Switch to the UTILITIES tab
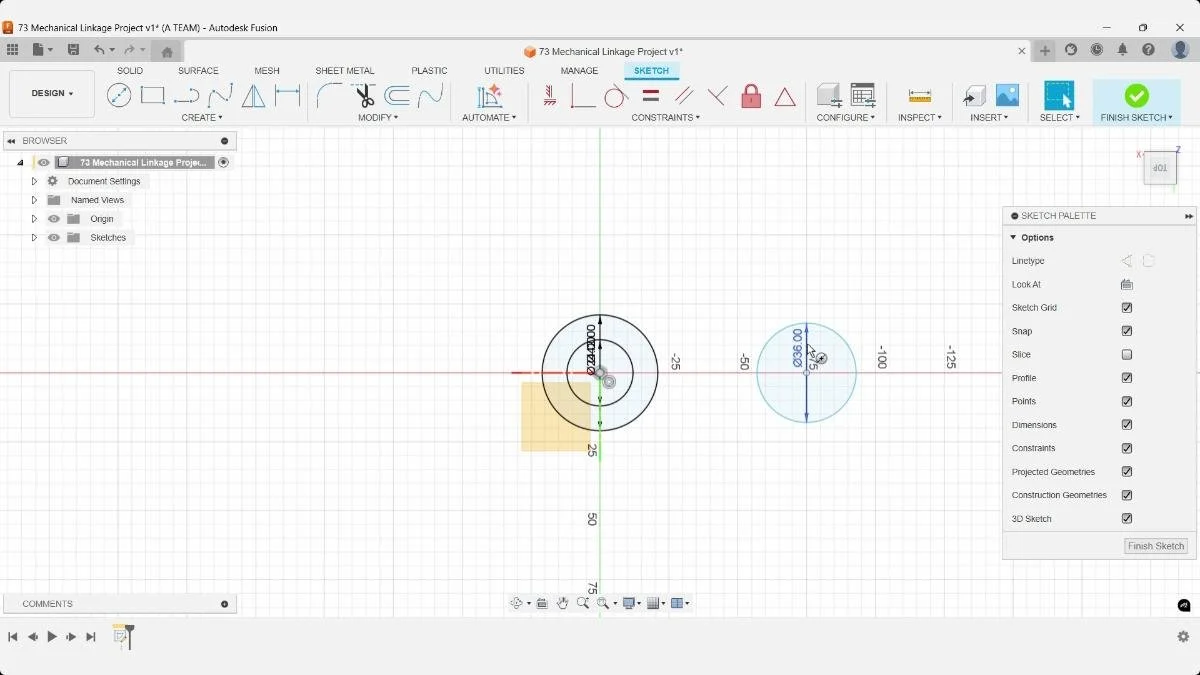The width and height of the screenshot is (1200, 675). coord(504,71)
